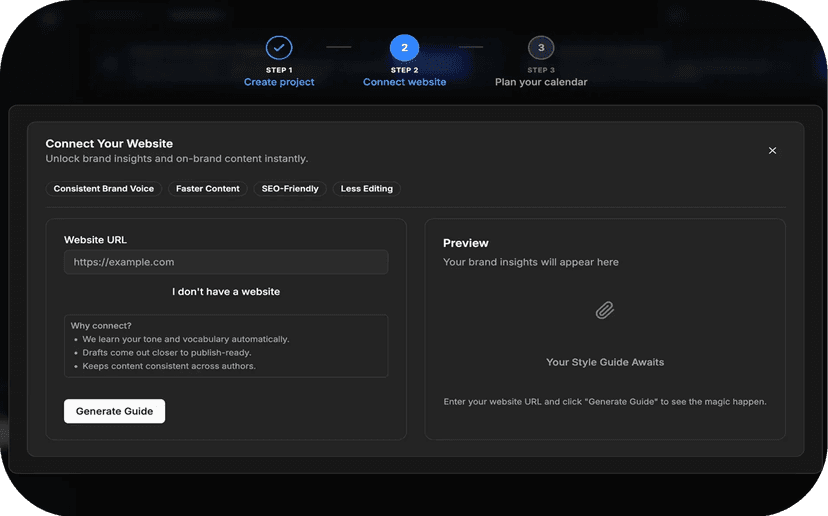The height and width of the screenshot is (516, 828).
Task: Click 'Unlock brand insights' subtitle text
Action: pyautogui.click(x=177, y=159)
